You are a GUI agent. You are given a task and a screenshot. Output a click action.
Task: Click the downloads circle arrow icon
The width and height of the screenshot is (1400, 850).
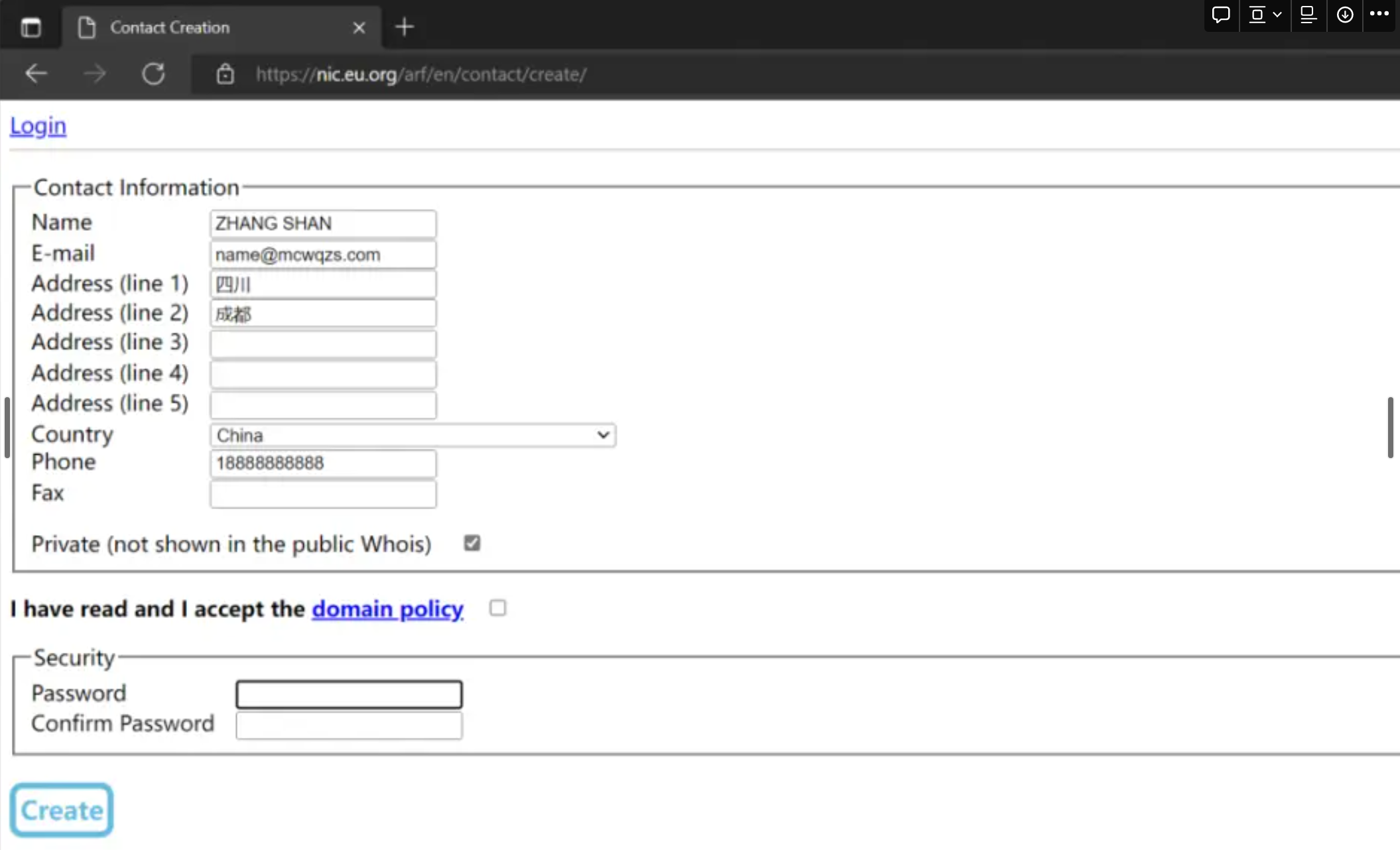tap(1344, 15)
